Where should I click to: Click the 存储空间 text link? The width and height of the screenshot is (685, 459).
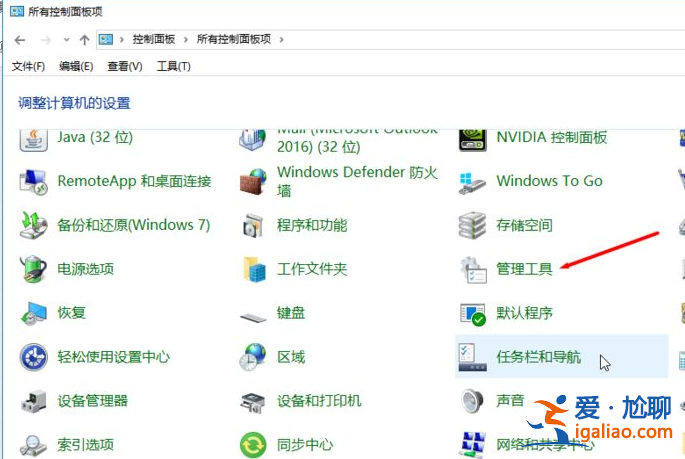click(x=524, y=225)
